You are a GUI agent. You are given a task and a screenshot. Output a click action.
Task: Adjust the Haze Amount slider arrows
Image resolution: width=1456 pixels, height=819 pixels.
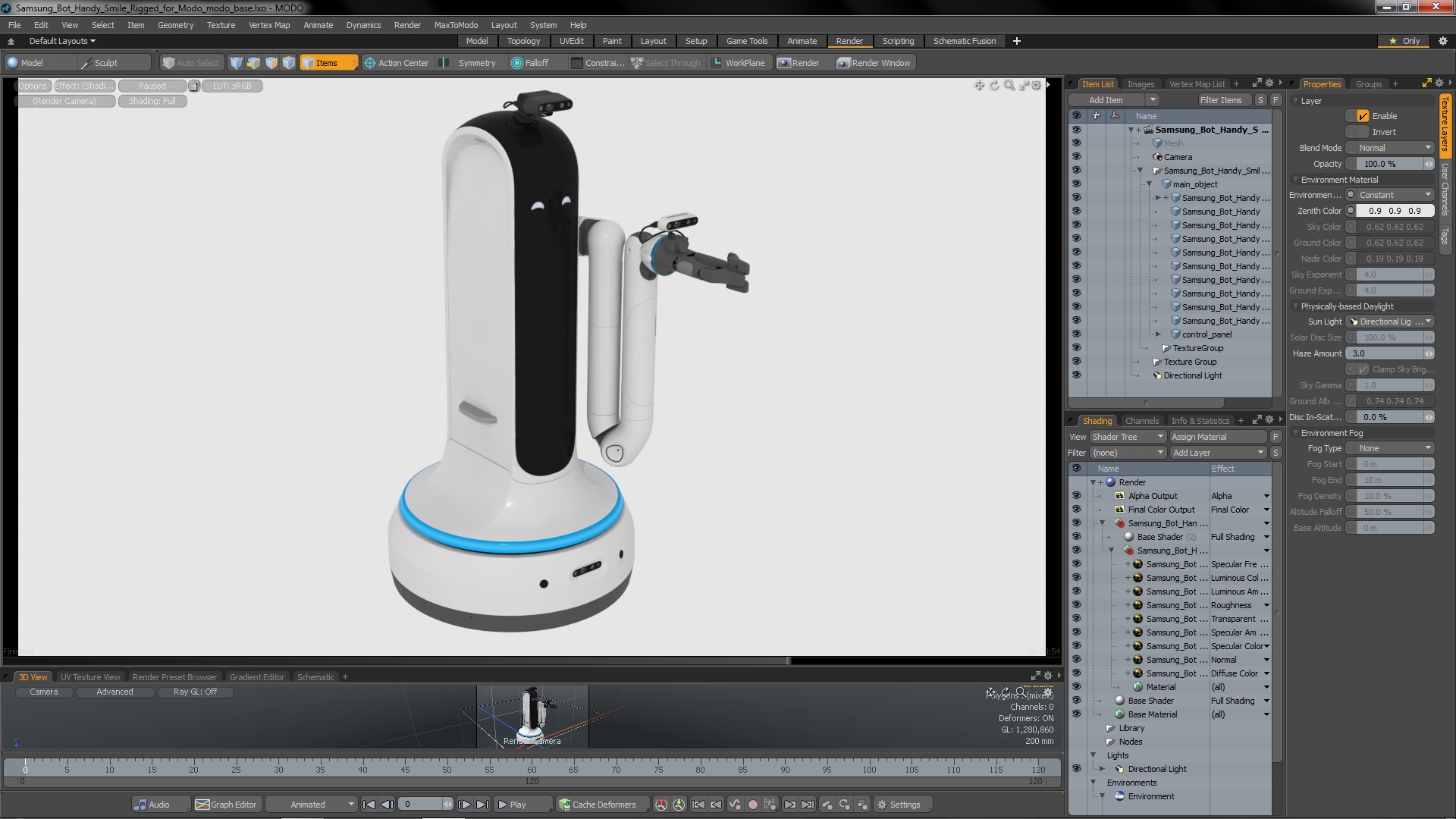1429,353
